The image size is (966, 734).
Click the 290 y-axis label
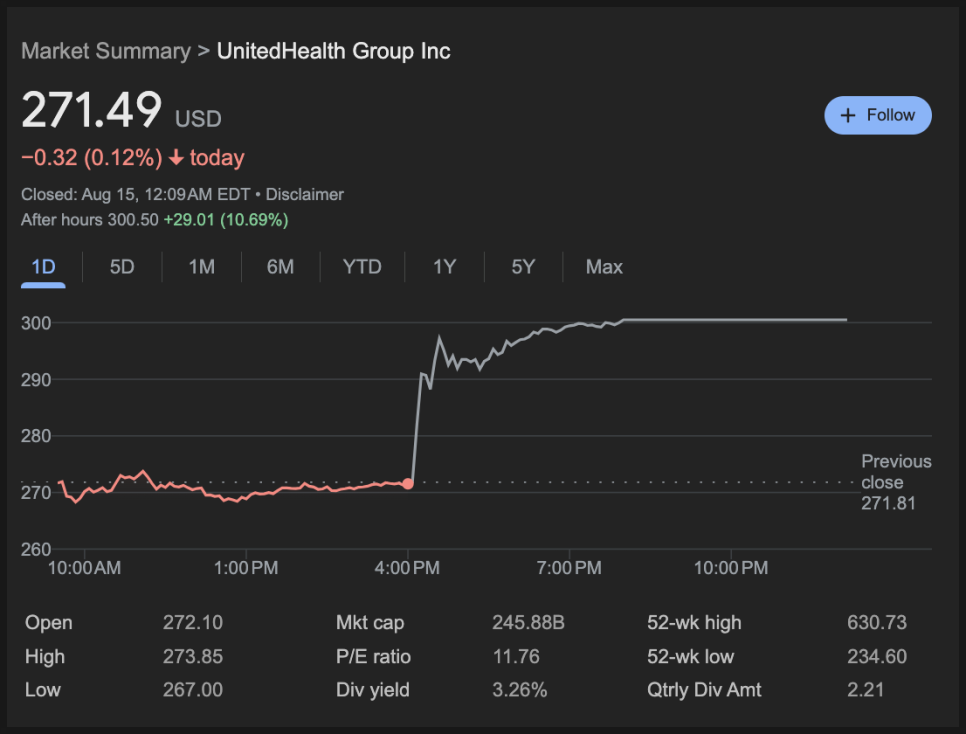(36, 380)
